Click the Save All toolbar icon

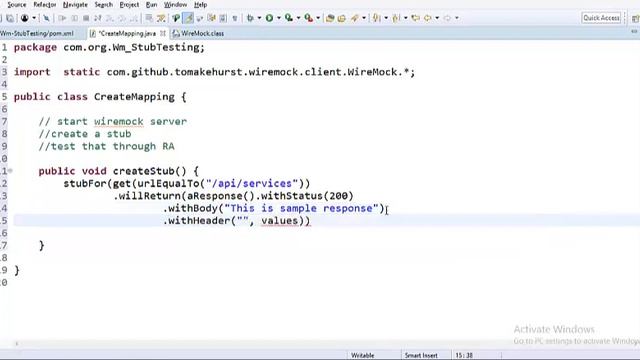point(10,18)
